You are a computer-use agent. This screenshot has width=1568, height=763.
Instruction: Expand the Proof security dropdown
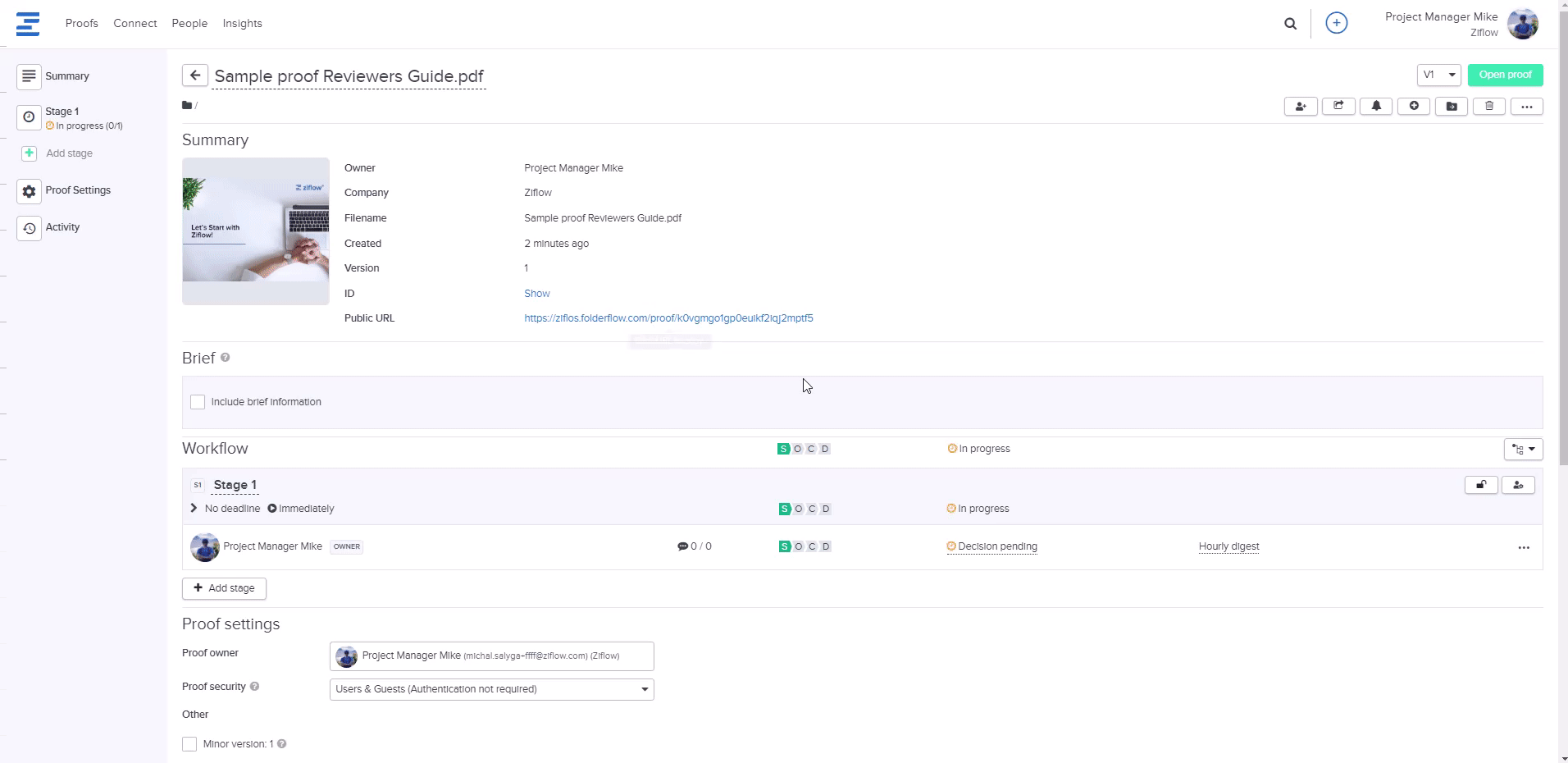point(491,689)
